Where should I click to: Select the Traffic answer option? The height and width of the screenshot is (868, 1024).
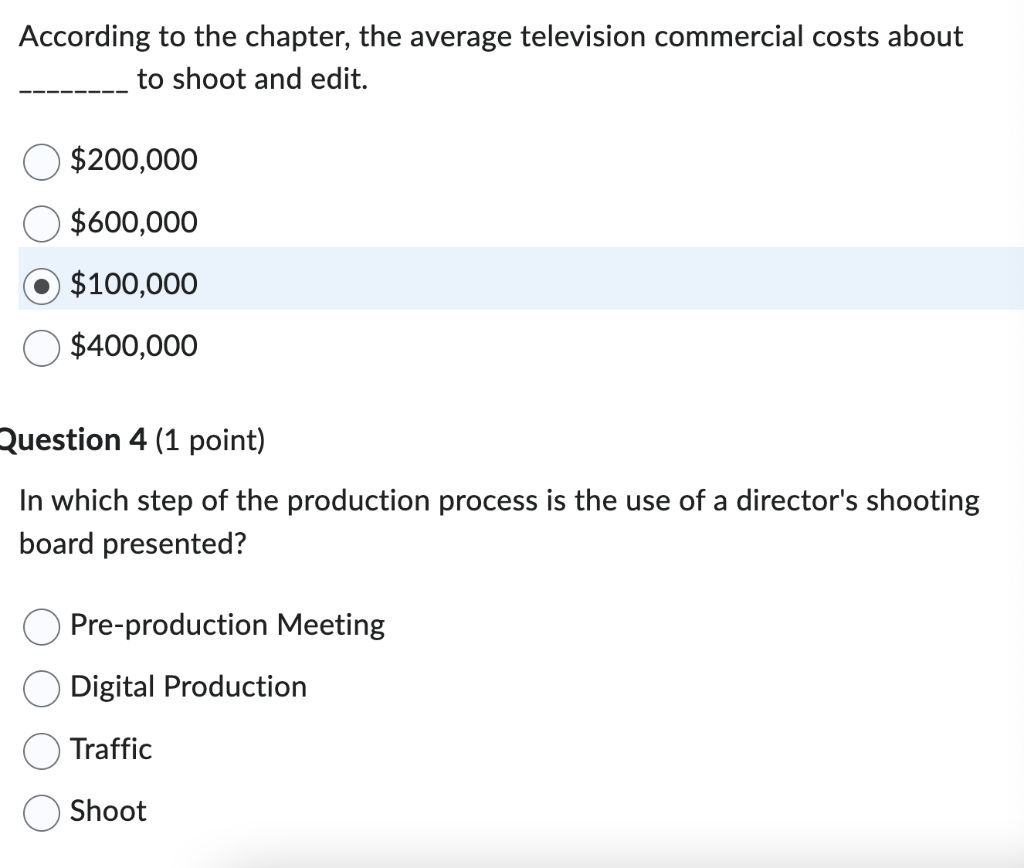[41, 751]
